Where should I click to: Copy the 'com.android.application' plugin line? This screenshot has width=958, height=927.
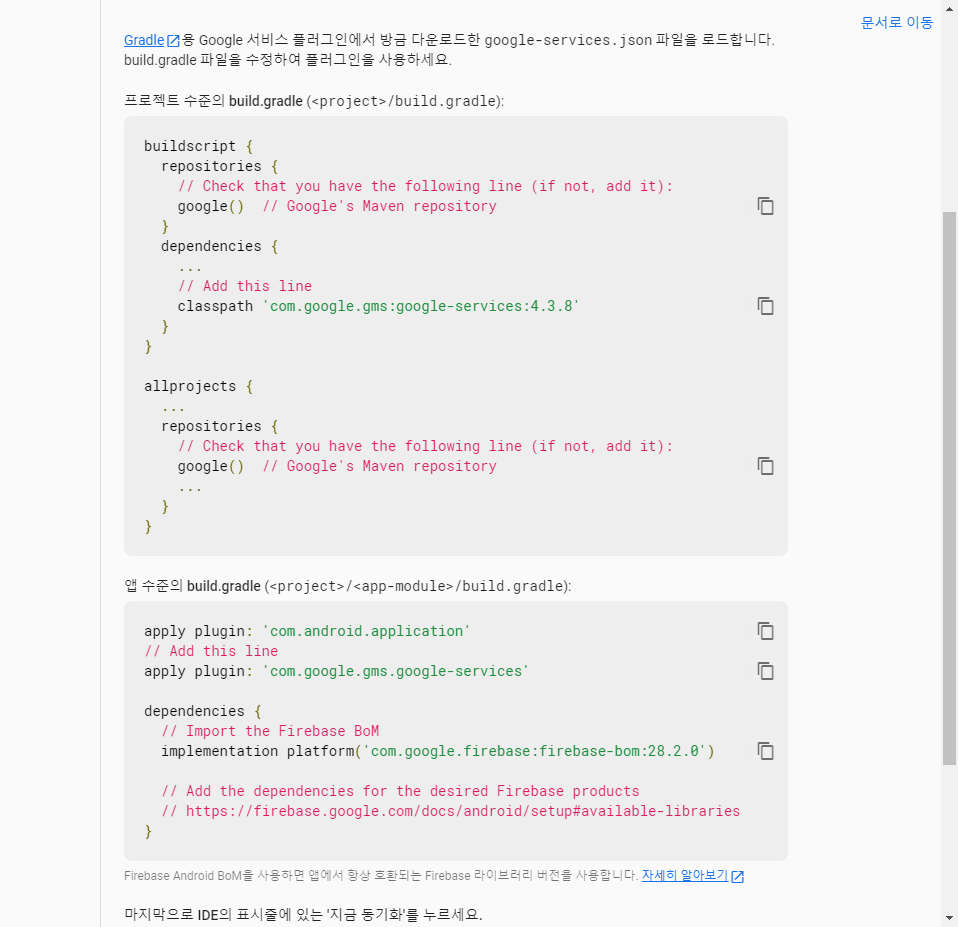[x=766, y=631]
